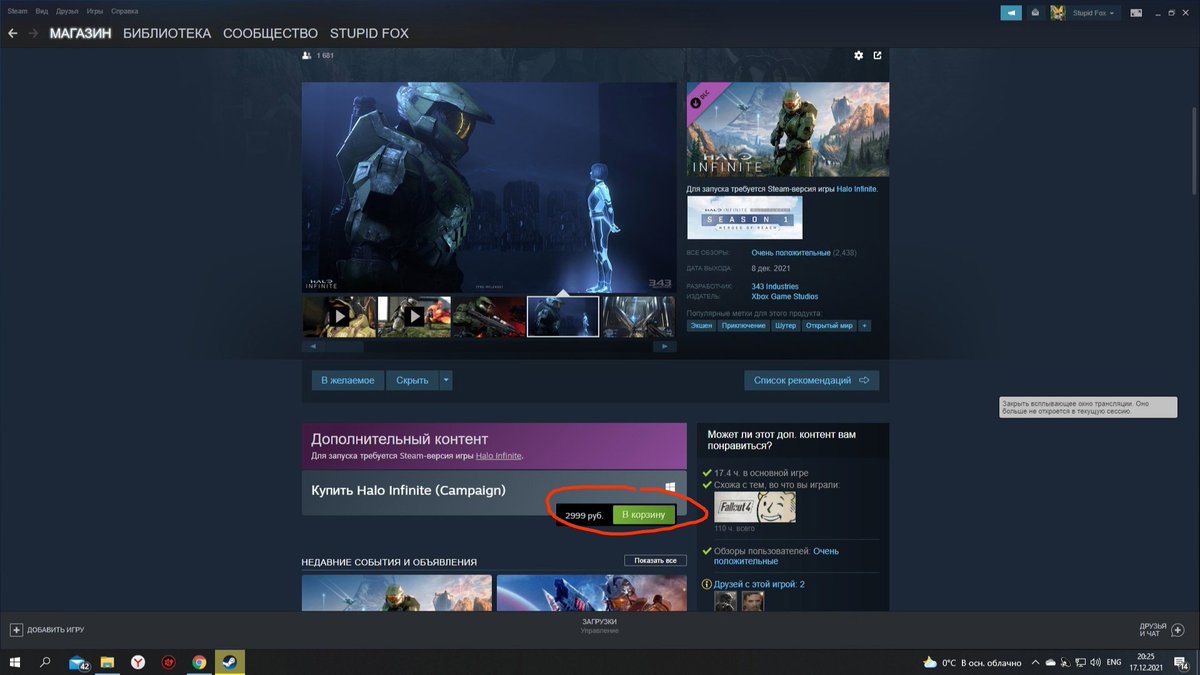The width and height of the screenshot is (1200, 675).
Task: Open the Xbox Game Studios publisher link
Action: pyautogui.click(x=785, y=297)
